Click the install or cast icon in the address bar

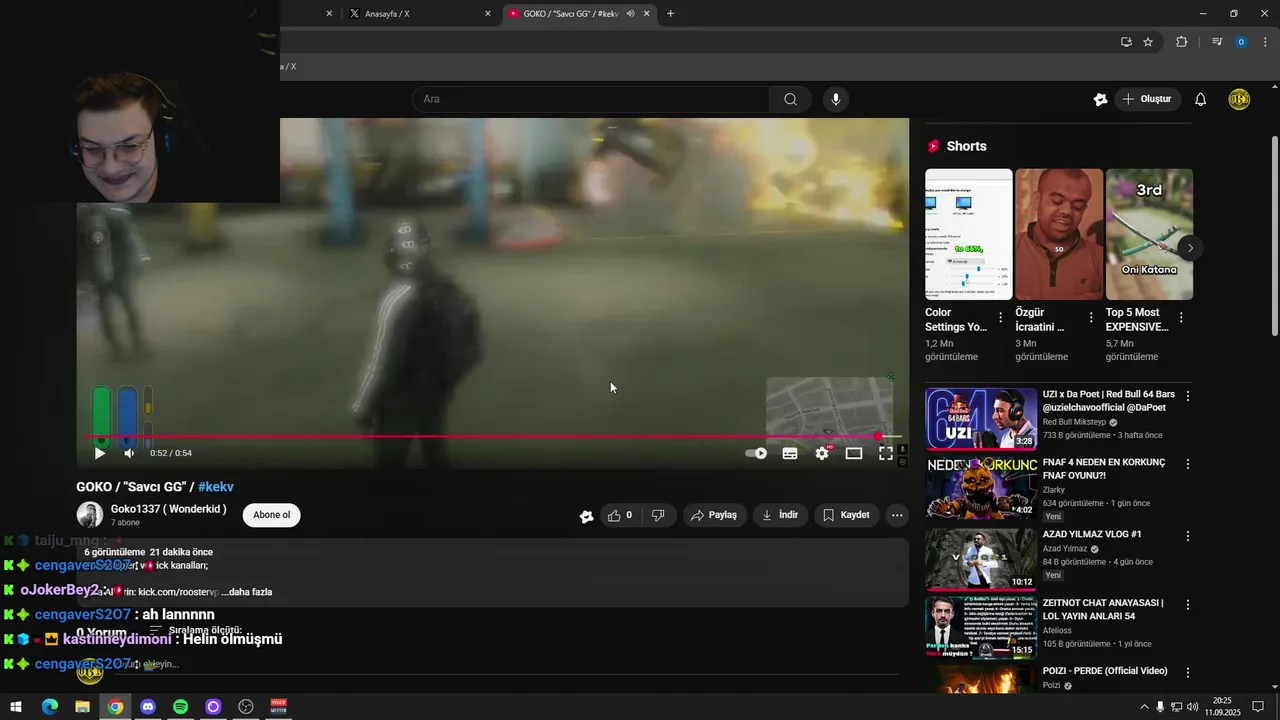1126,42
